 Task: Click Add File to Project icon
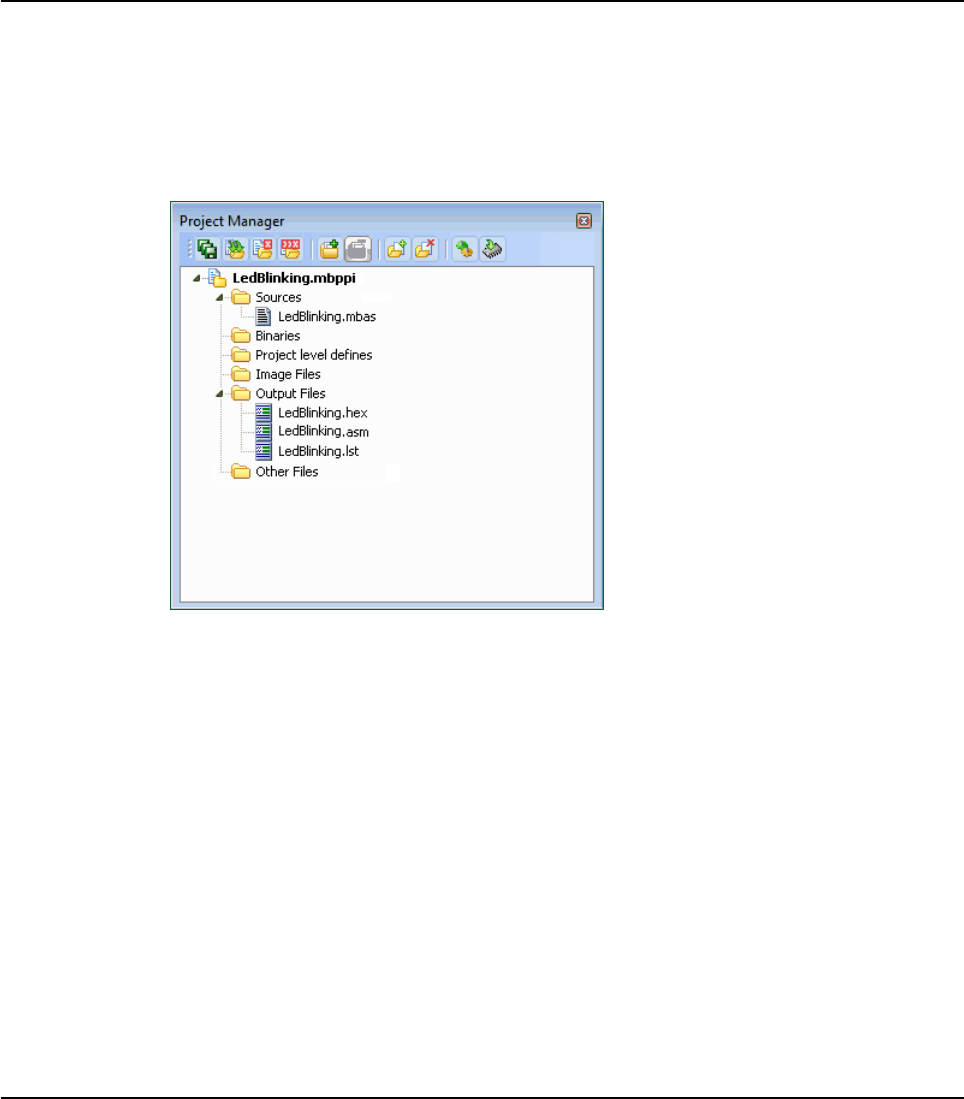(397, 249)
